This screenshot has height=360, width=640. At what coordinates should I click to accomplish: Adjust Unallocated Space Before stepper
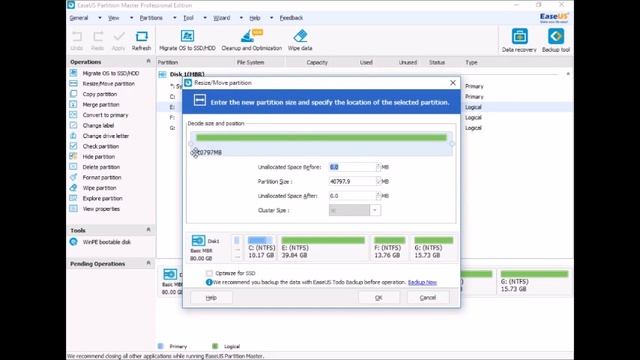(378, 167)
